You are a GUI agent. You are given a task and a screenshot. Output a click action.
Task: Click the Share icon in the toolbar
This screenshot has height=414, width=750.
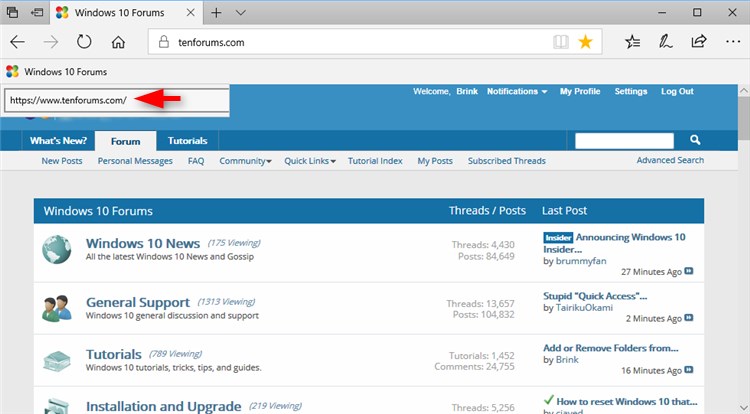click(698, 42)
